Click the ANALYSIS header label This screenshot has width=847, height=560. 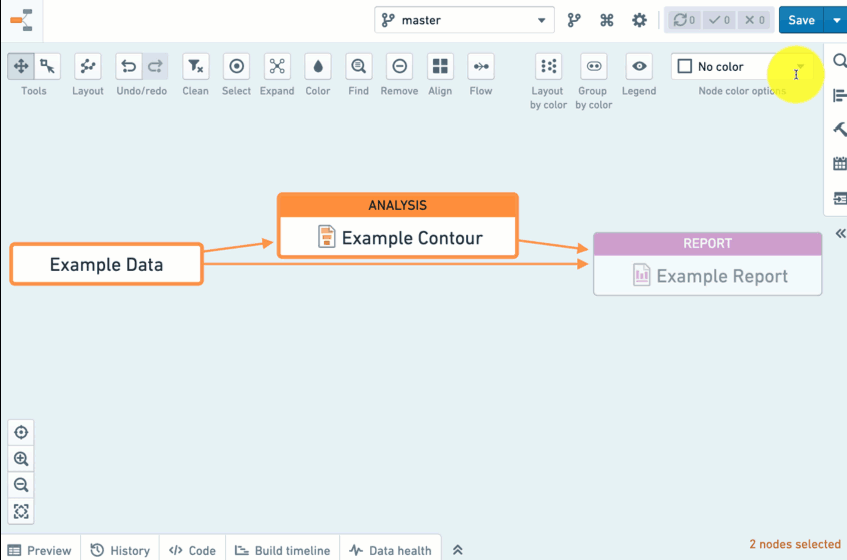[x=398, y=205]
